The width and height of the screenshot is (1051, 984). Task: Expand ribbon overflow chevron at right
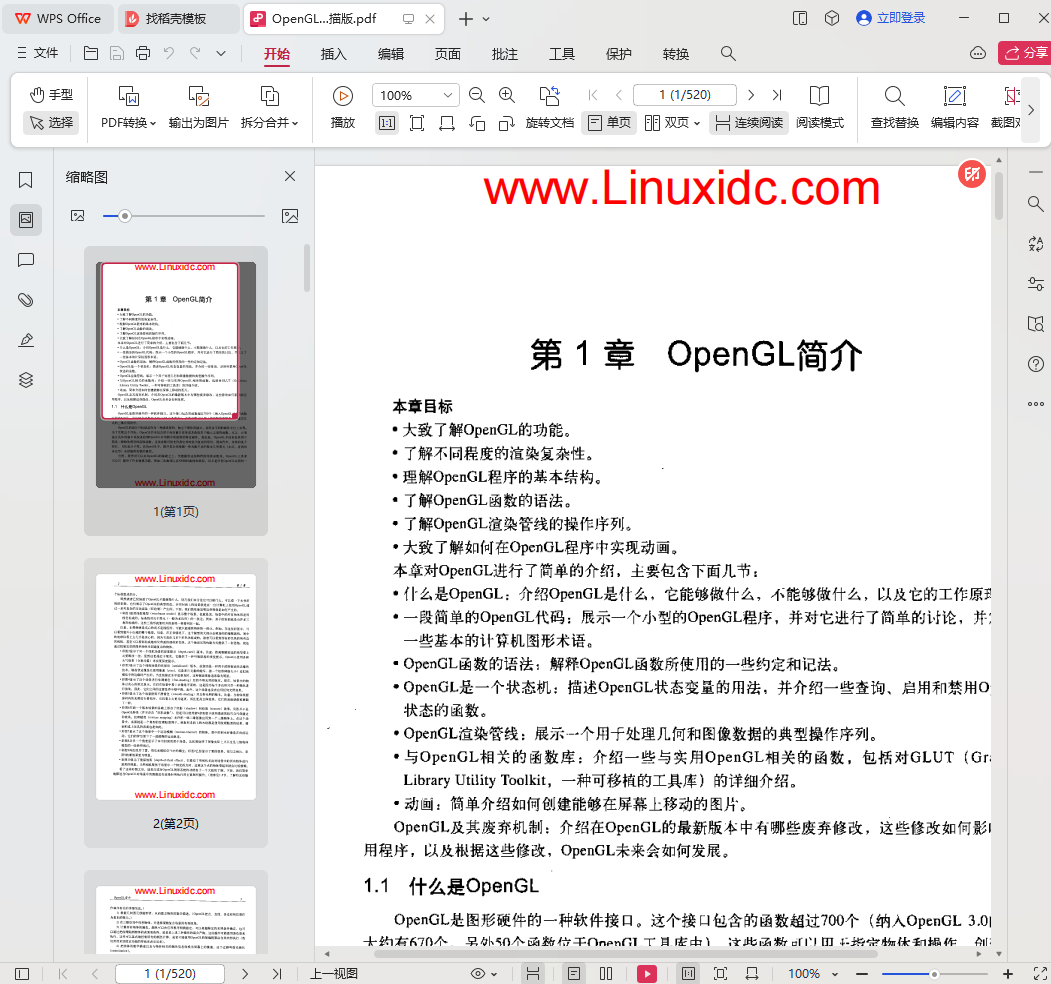pyautogui.click(x=1031, y=109)
